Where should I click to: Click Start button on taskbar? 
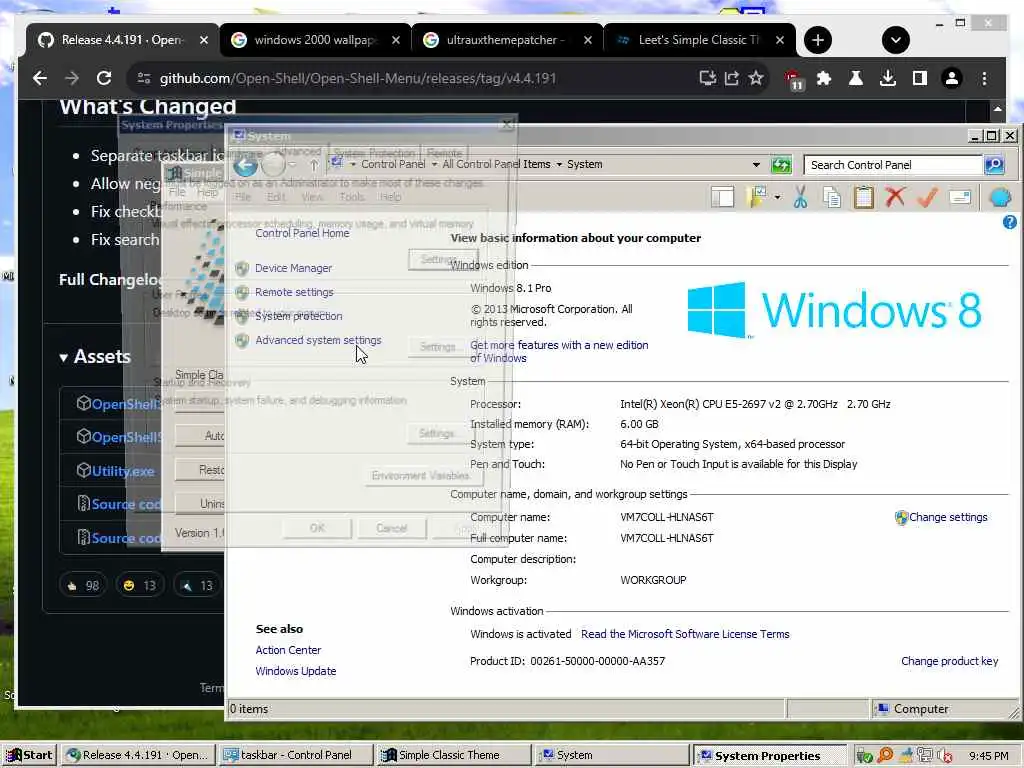click(x=29, y=756)
